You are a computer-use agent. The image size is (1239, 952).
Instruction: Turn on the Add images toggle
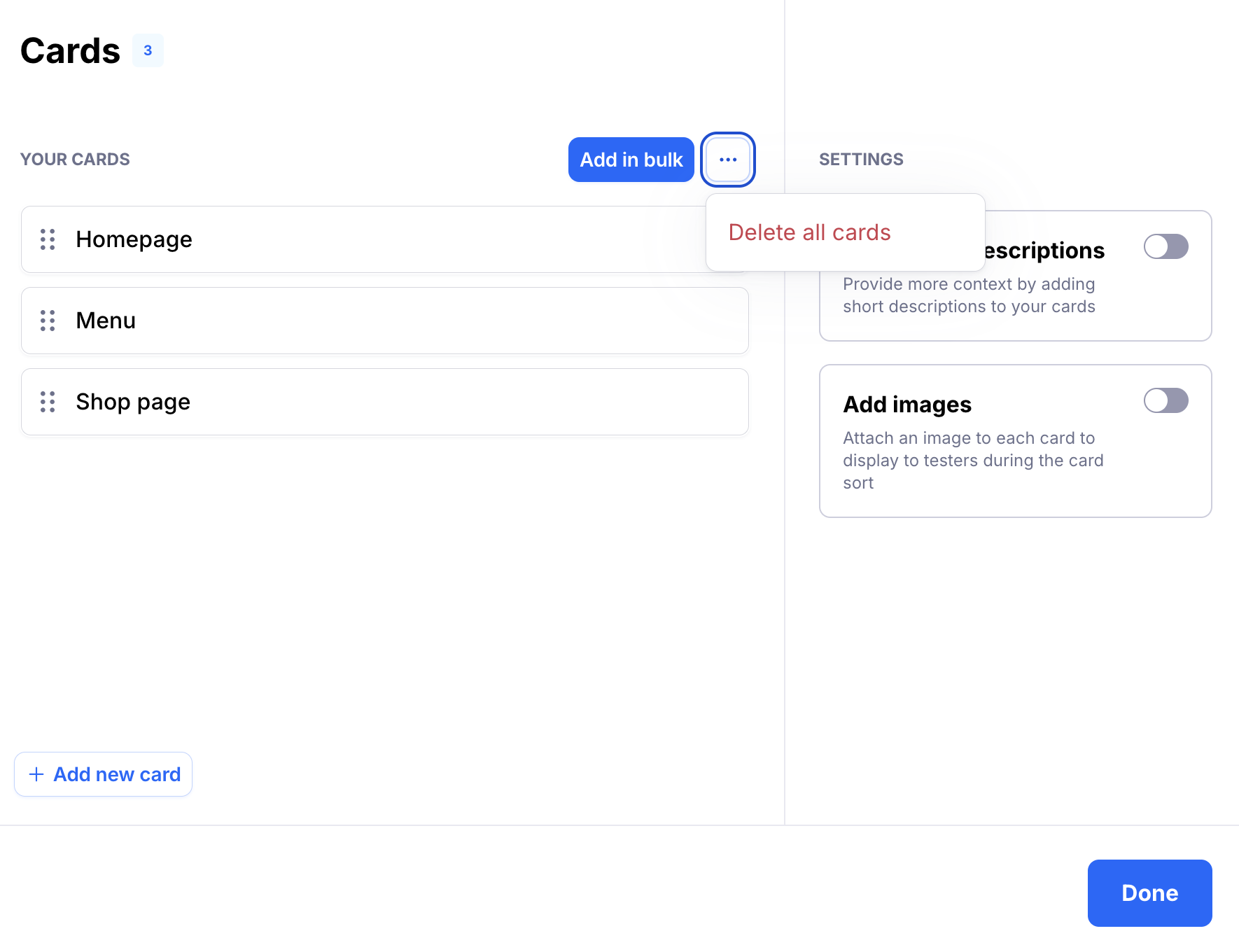[1166, 400]
